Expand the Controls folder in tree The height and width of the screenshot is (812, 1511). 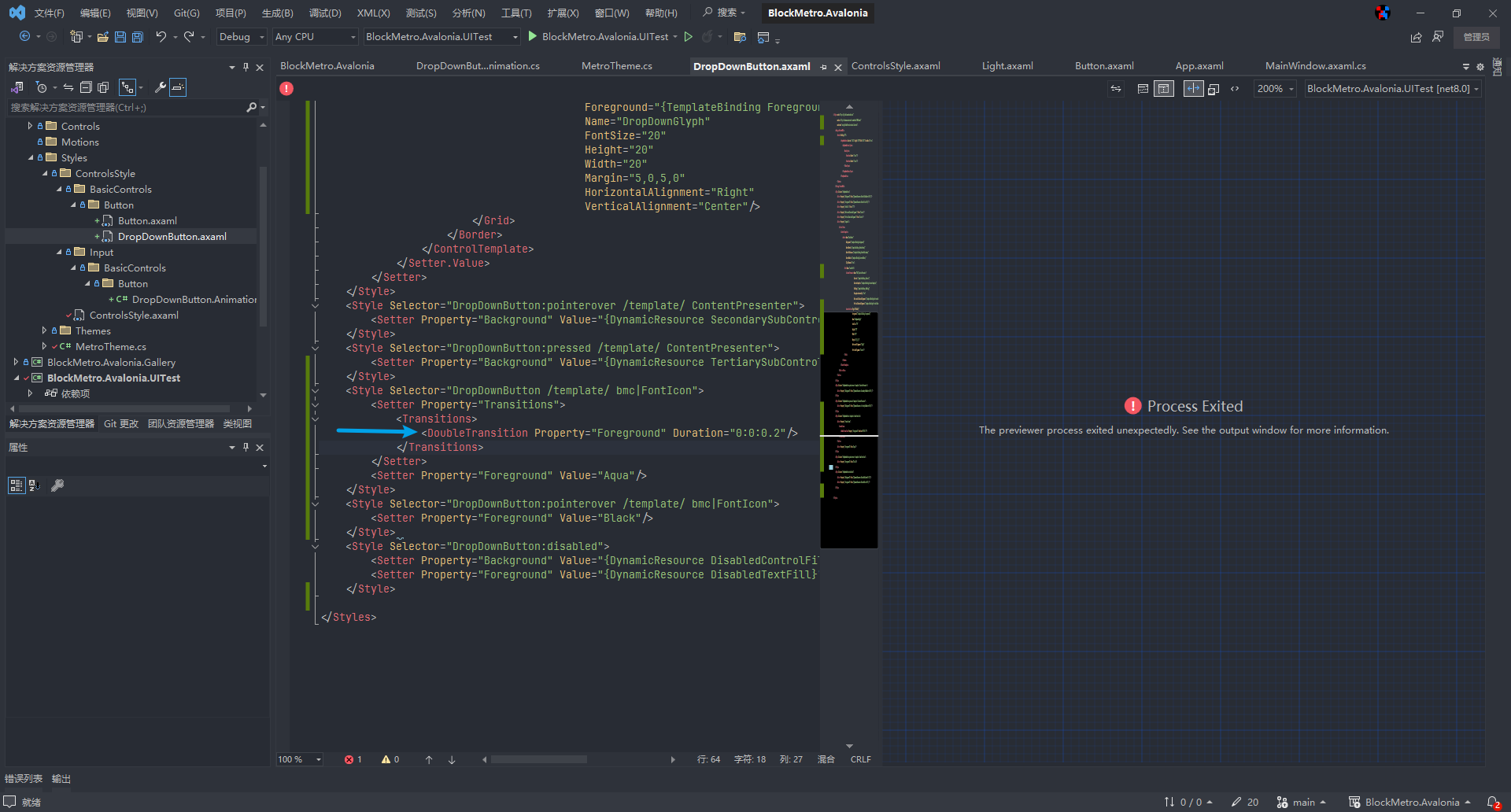point(30,126)
